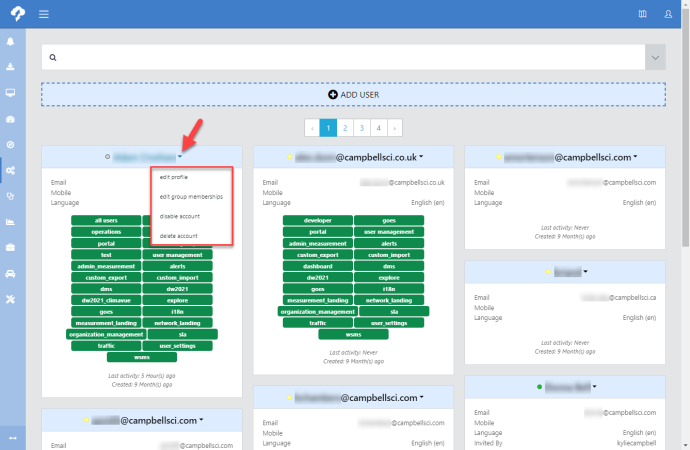Click the kyliecampbell invited-by text
Image resolution: width=690 pixels, height=450 pixels.
point(636,443)
